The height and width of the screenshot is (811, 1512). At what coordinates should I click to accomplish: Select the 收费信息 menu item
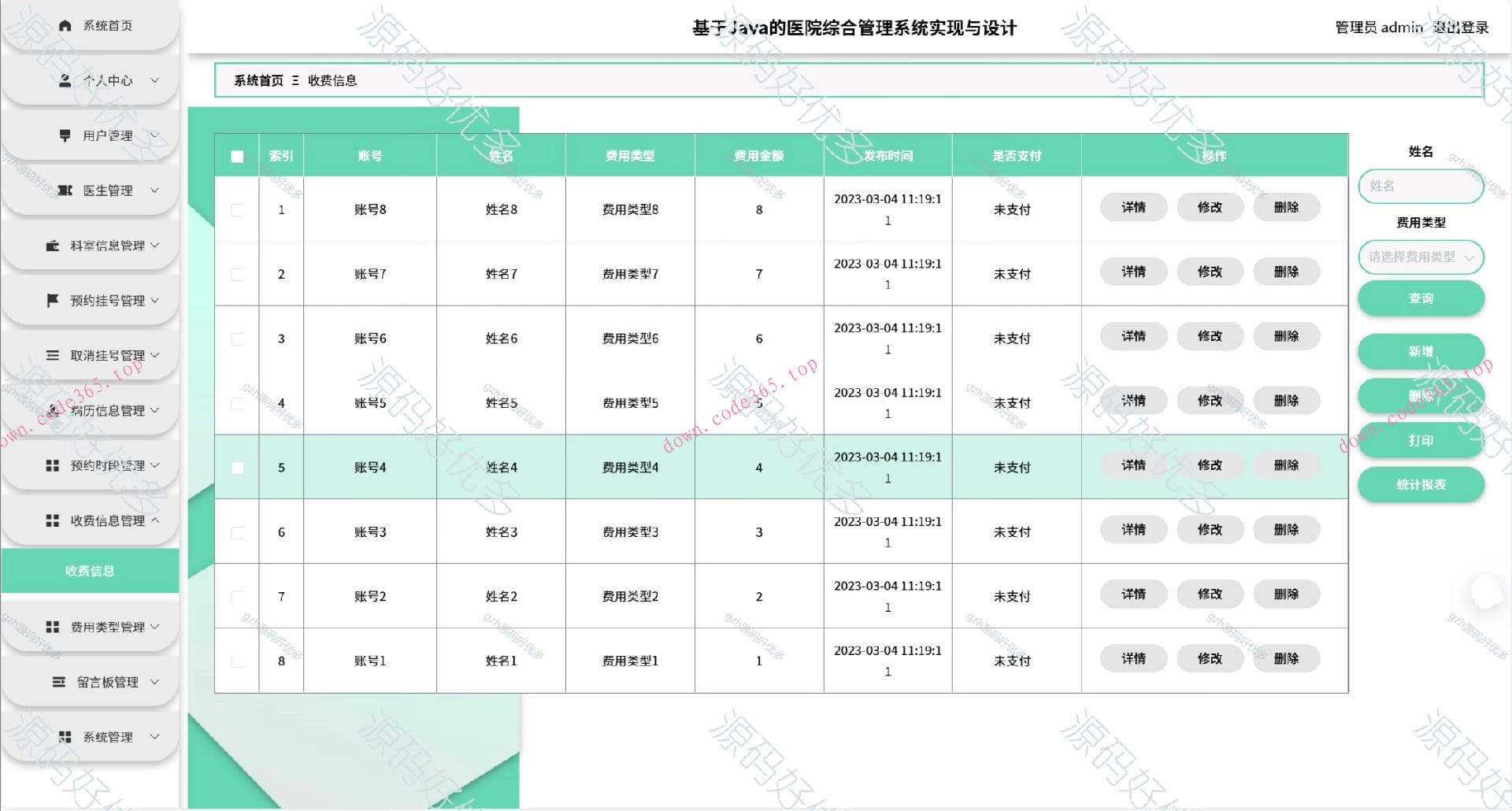[90, 570]
